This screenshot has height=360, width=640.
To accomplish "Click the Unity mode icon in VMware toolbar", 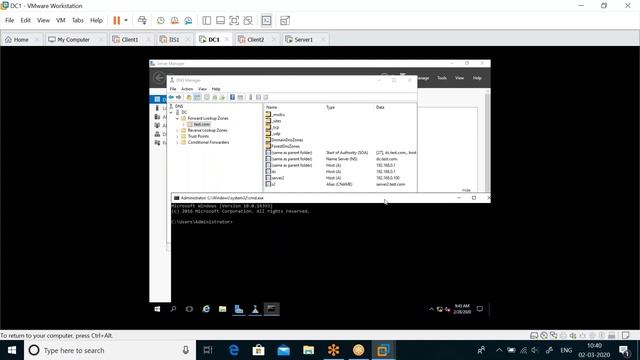I will (248, 20).
